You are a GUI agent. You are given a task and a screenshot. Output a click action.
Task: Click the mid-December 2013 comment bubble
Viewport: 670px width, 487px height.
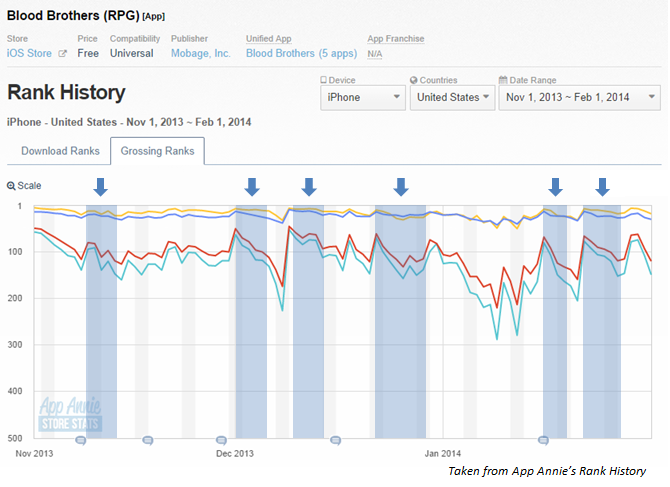tap(336, 440)
